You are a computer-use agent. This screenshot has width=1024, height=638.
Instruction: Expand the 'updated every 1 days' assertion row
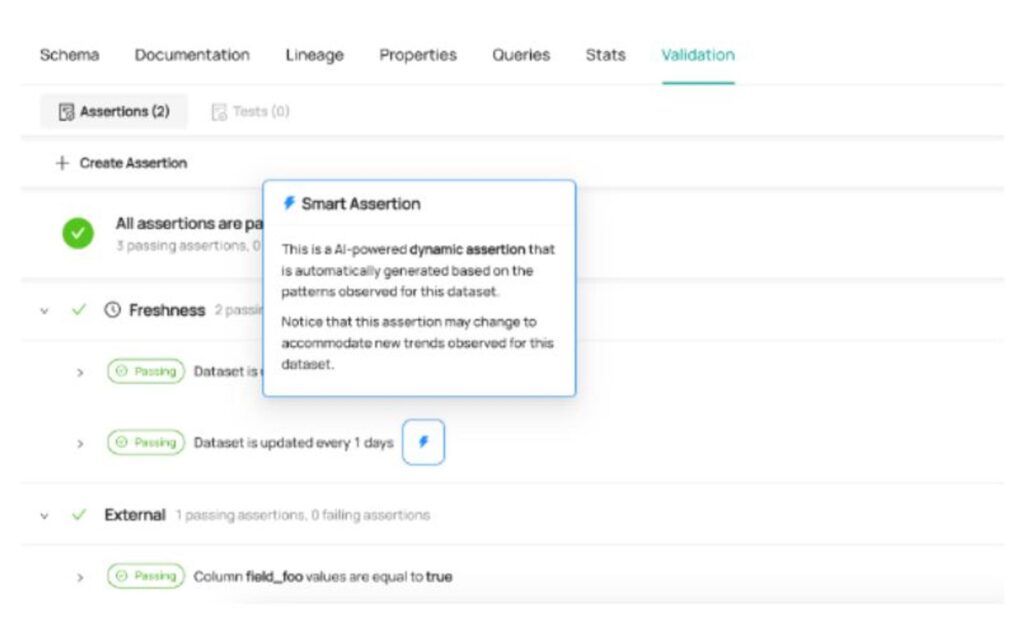coord(80,443)
